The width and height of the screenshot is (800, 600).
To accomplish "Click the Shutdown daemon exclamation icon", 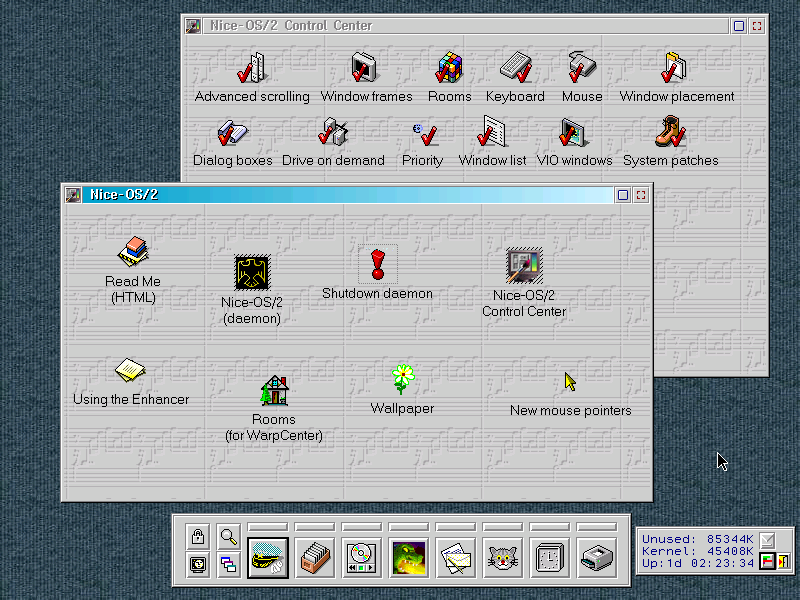I will (378, 264).
